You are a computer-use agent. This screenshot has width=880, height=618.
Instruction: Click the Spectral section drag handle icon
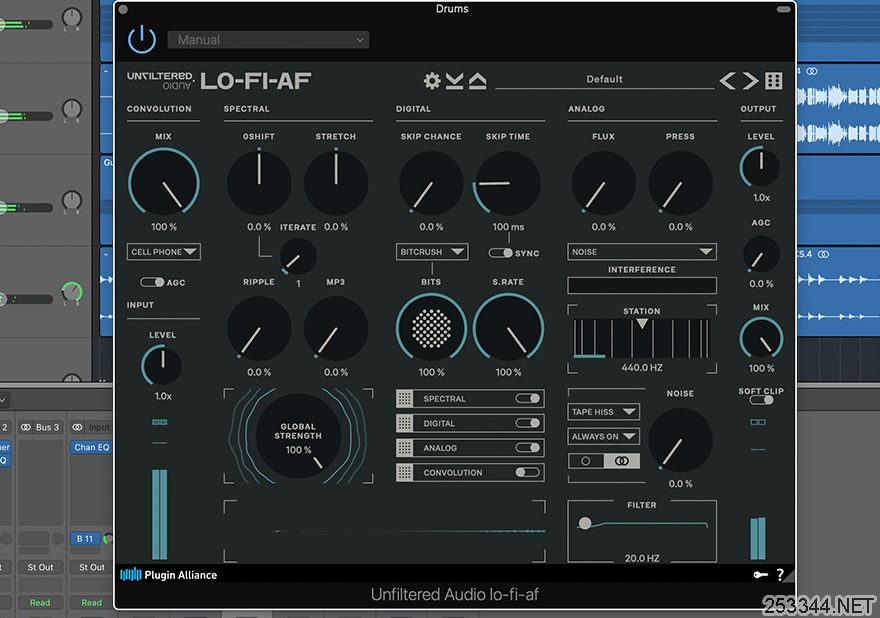click(405, 399)
